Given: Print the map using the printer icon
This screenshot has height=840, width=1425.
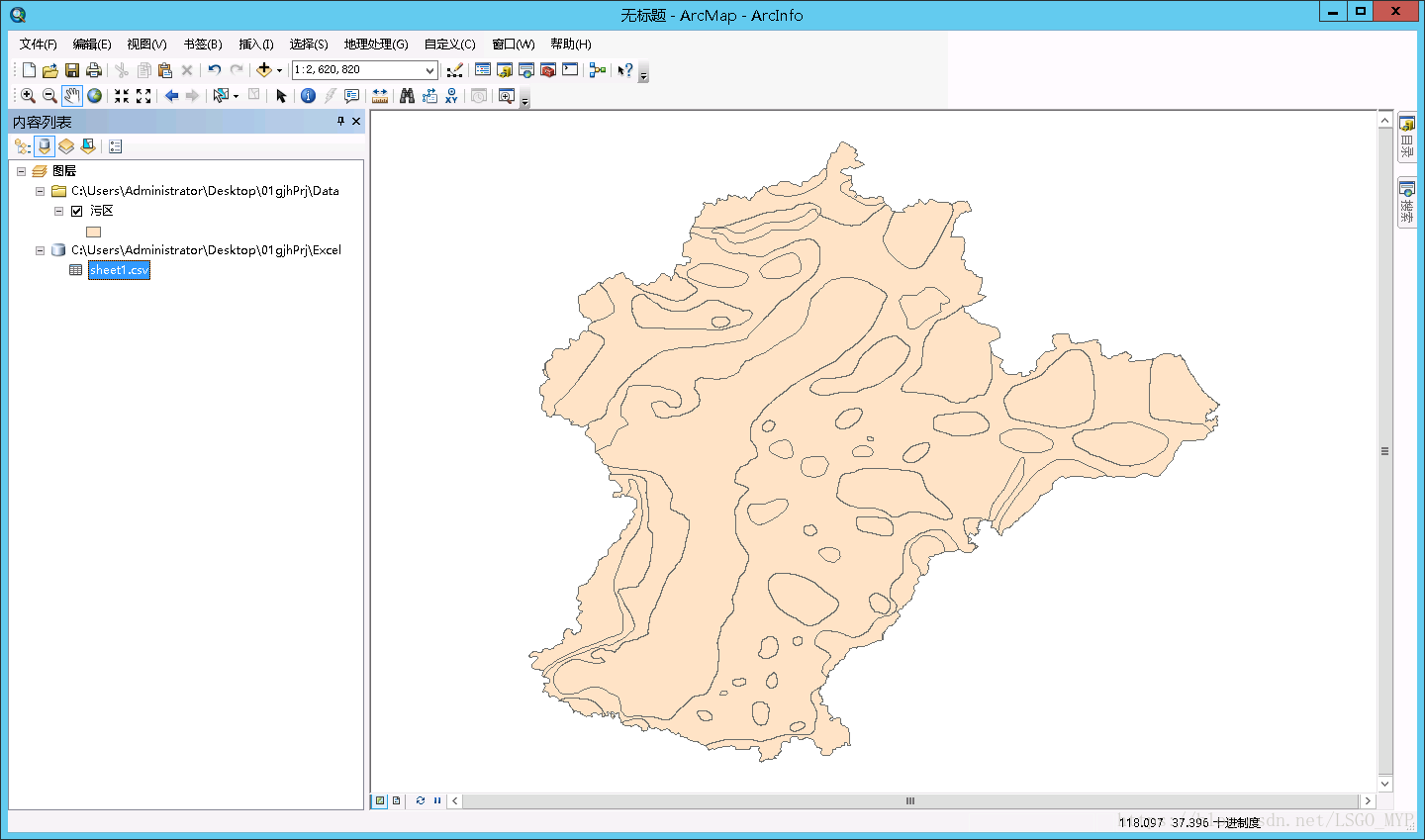Looking at the screenshot, I should (94, 70).
